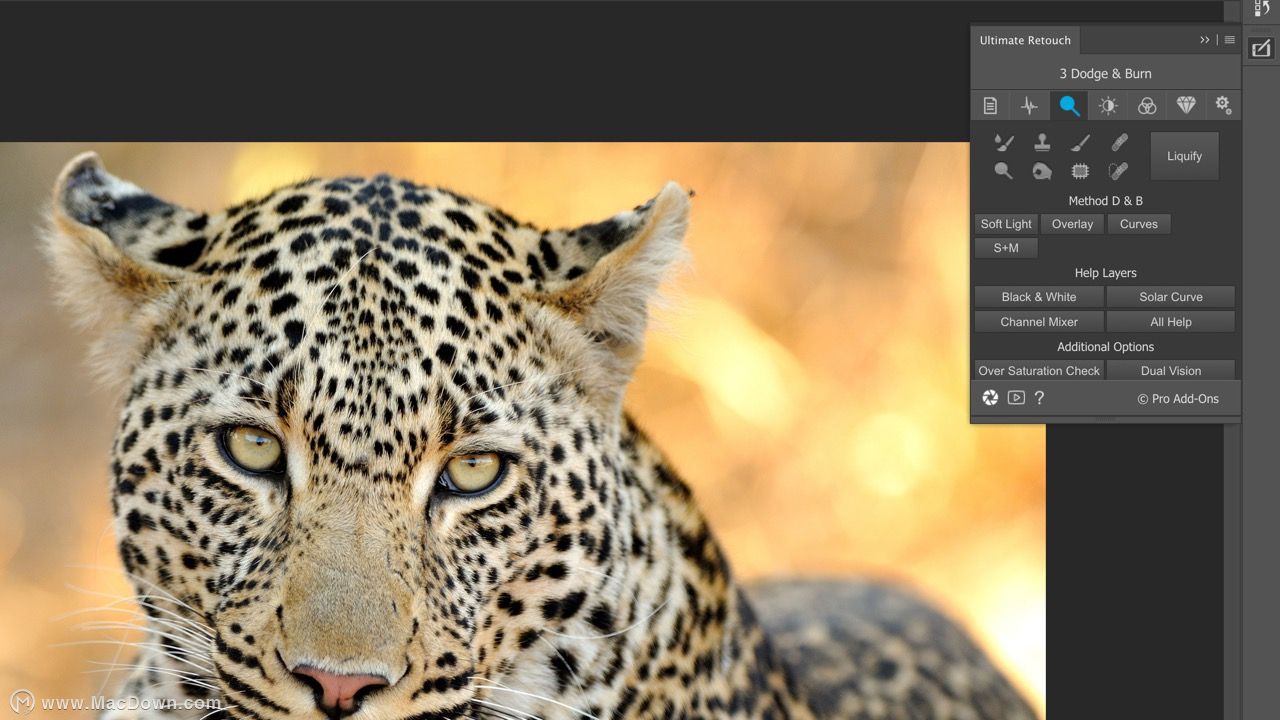
Task: Select the clone stamp tool icon
Action: click(x=1042, y=143)
